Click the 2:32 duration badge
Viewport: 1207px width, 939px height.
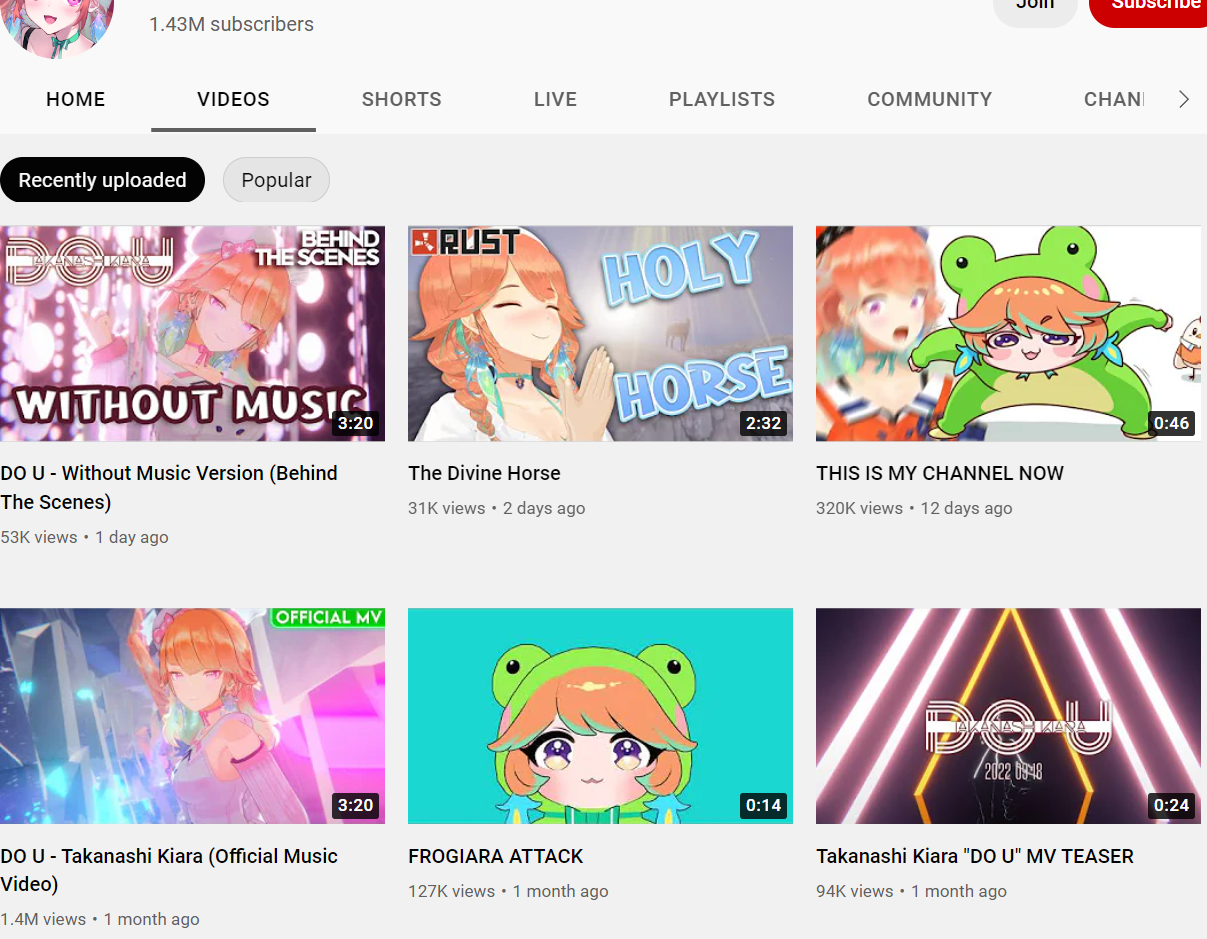click(763, 423)
